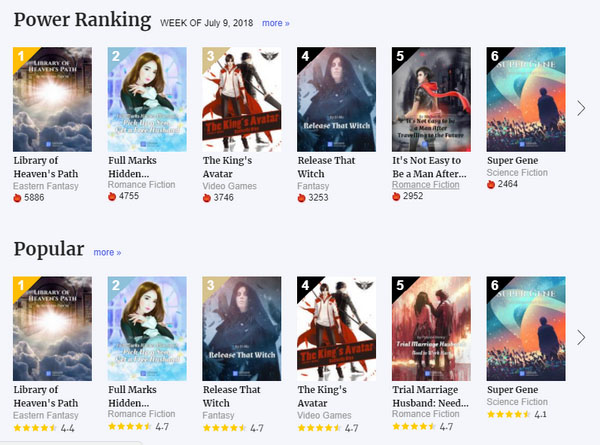Open Release That Witch cover in Power Ranking
This screenshot has width=600, height=445.
point(337,99)
